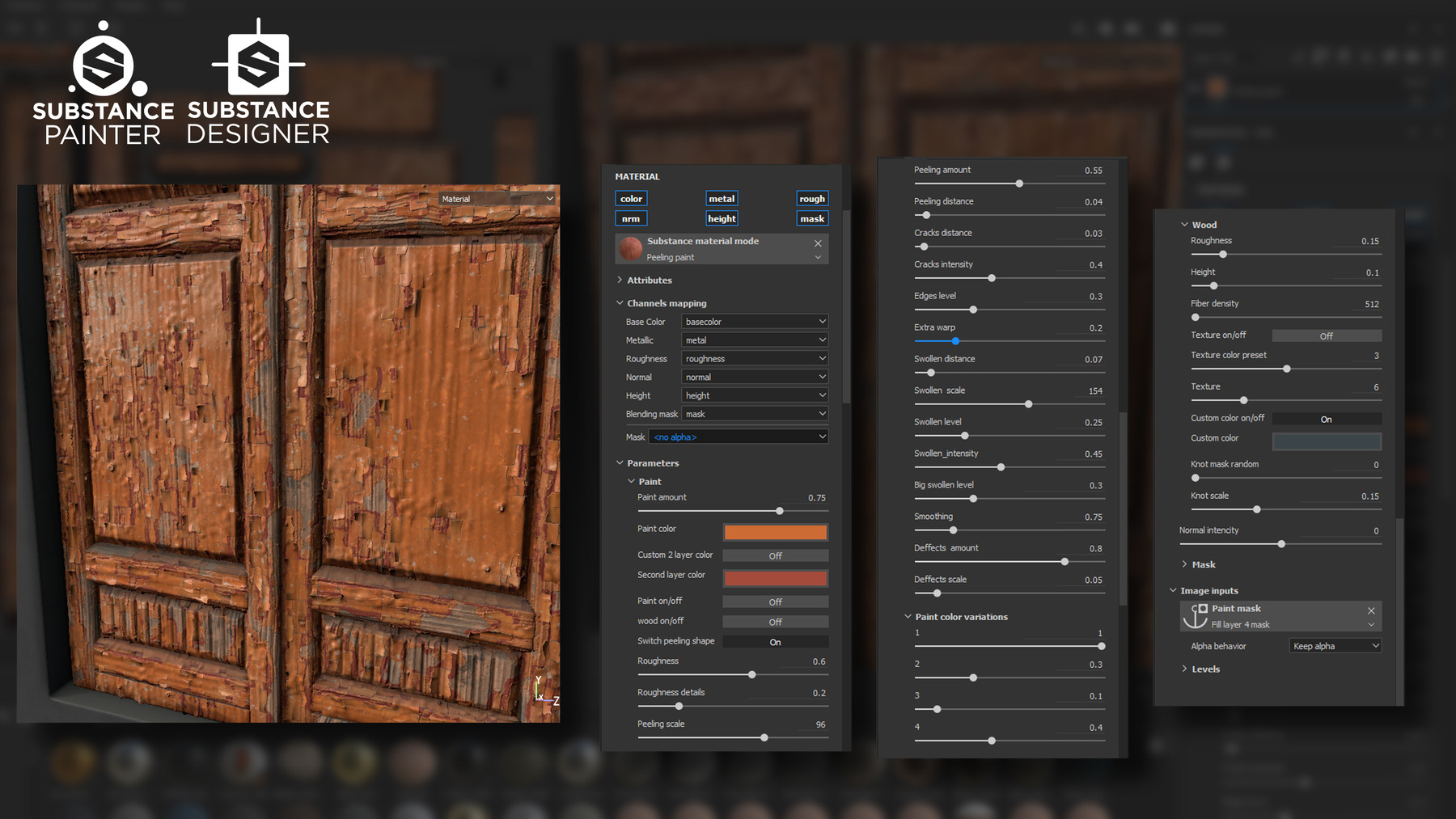Screen dimensions: 1456x819
Task: Disable Custom color on/off toggle
Action: [x=1327, y=419]
